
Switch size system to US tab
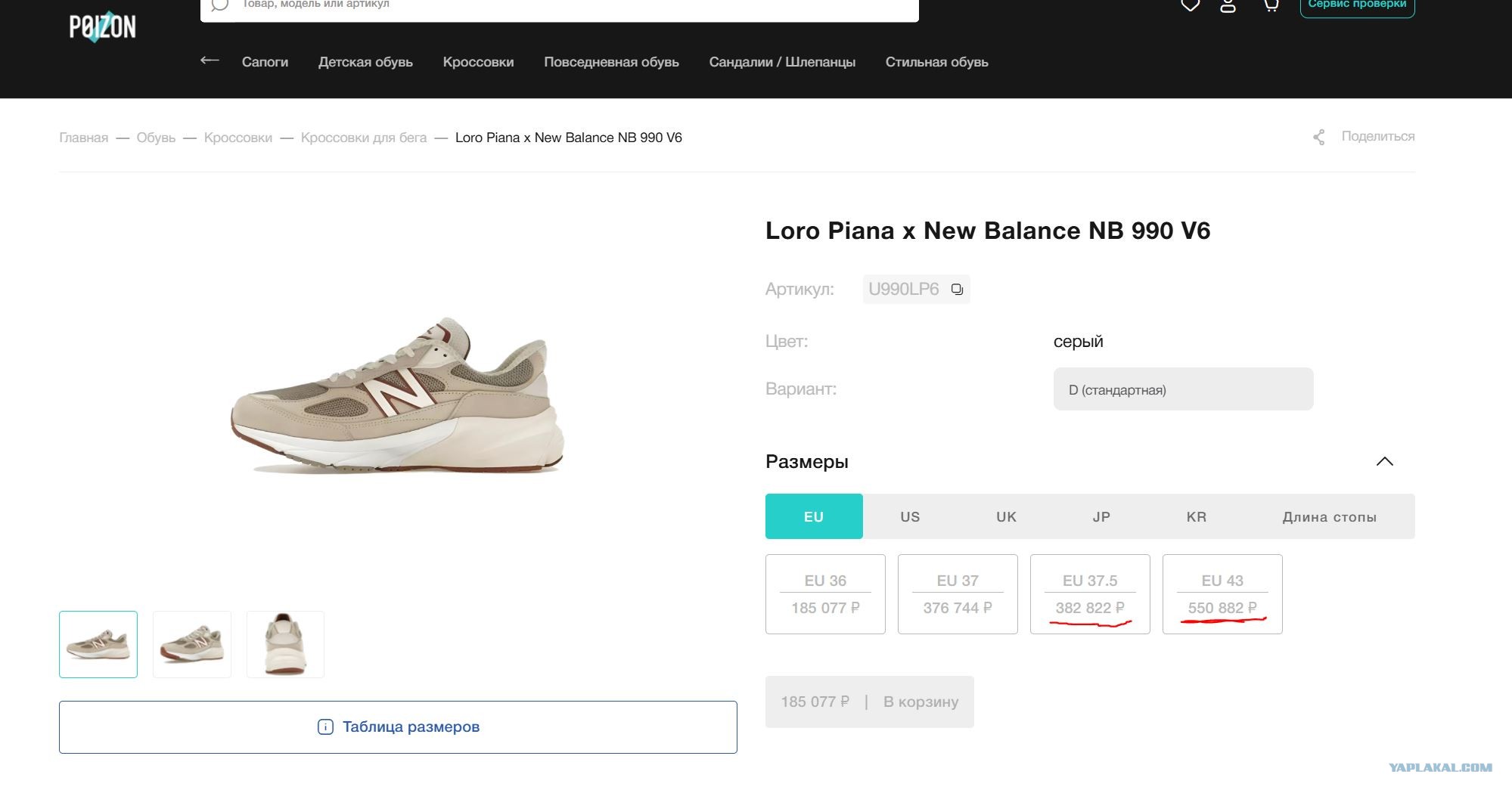pyautogui.click(x=910, y=516)
